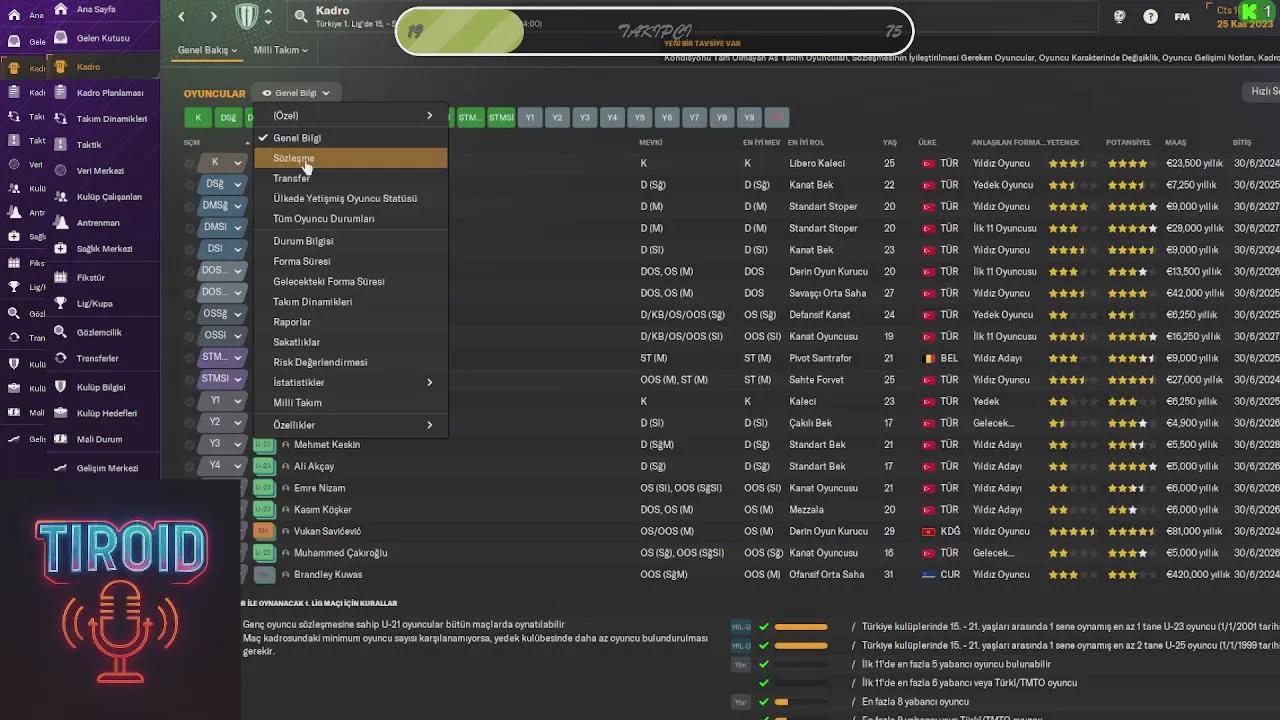Open the Gelen Kutusu inbox icon
This screenshot has width=1280, height=720.
(x=60, y=38)
